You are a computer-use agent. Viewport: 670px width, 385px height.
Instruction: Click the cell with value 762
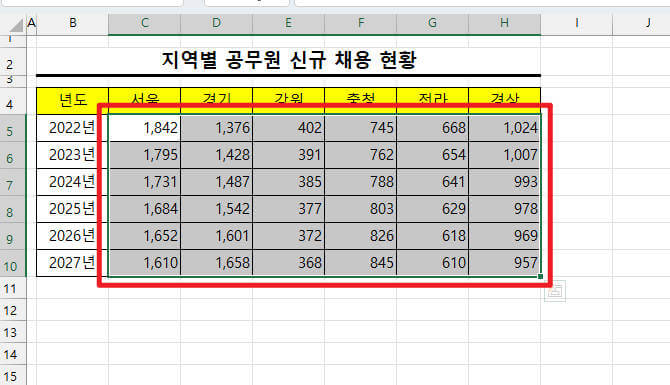pos(361,155)
